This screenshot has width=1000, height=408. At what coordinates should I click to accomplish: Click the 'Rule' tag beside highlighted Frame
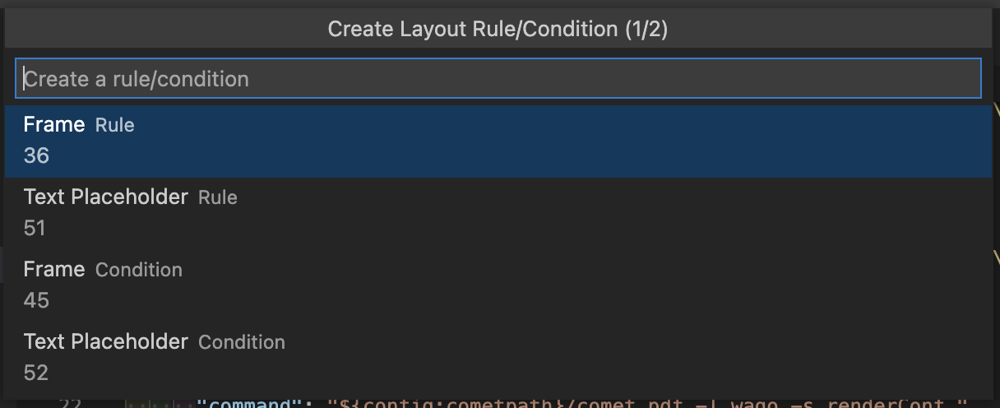[x=115, y=125]
